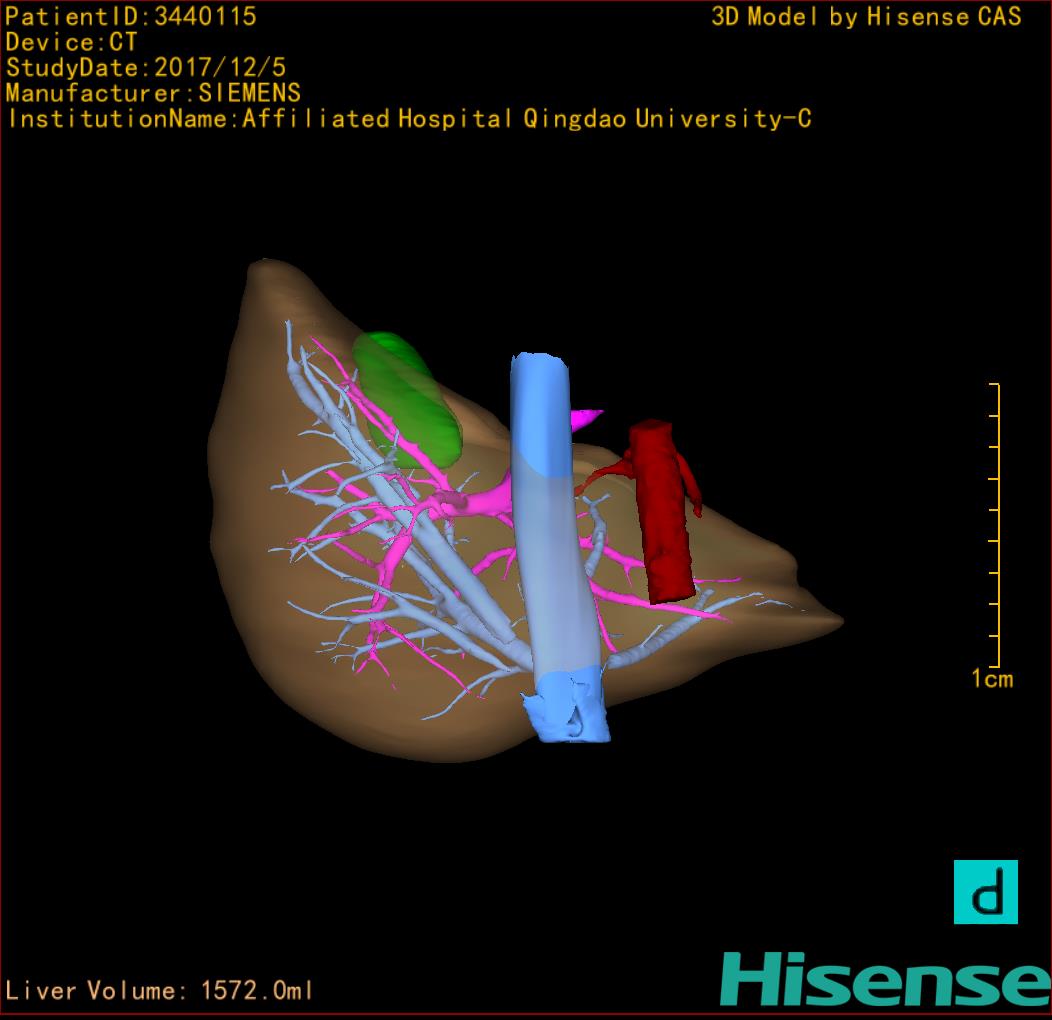Click the InstitutionName text line
Screen dimensions: 1052x1020
[408, 119]
